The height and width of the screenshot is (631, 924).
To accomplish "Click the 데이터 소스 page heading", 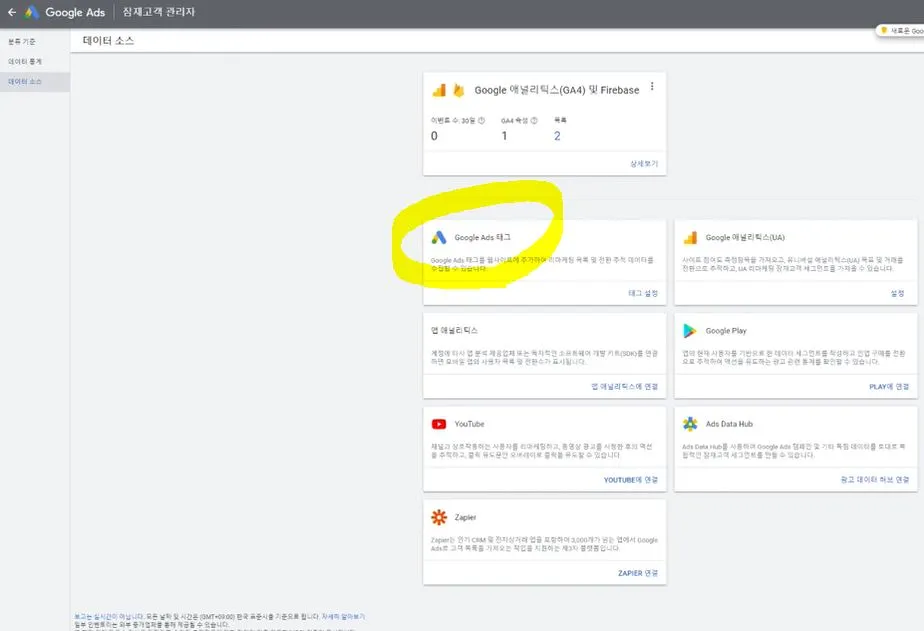I will click(108, 41).
